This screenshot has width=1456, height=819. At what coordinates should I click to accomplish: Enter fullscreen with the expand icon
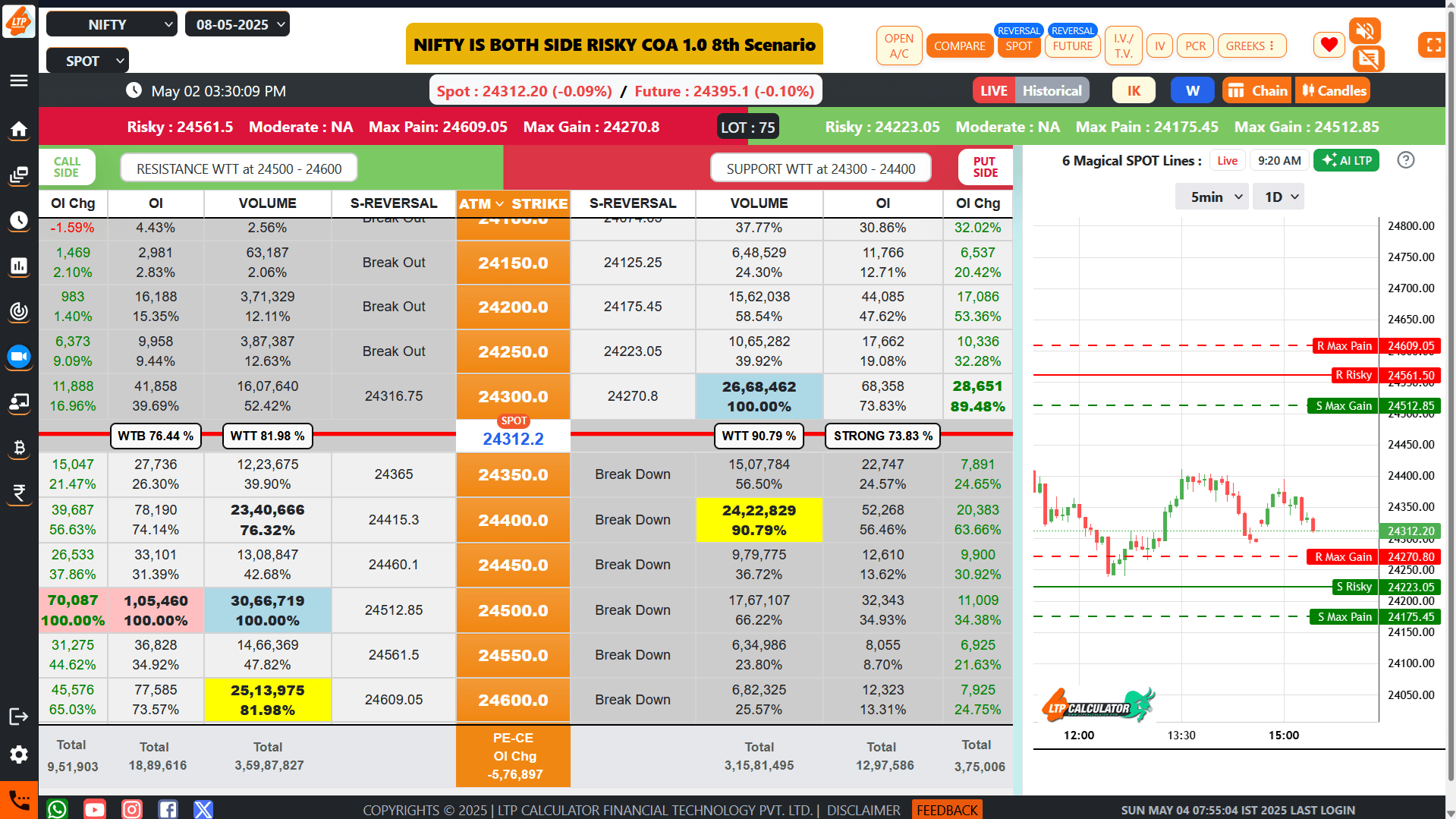click(x=1432, y=45)
